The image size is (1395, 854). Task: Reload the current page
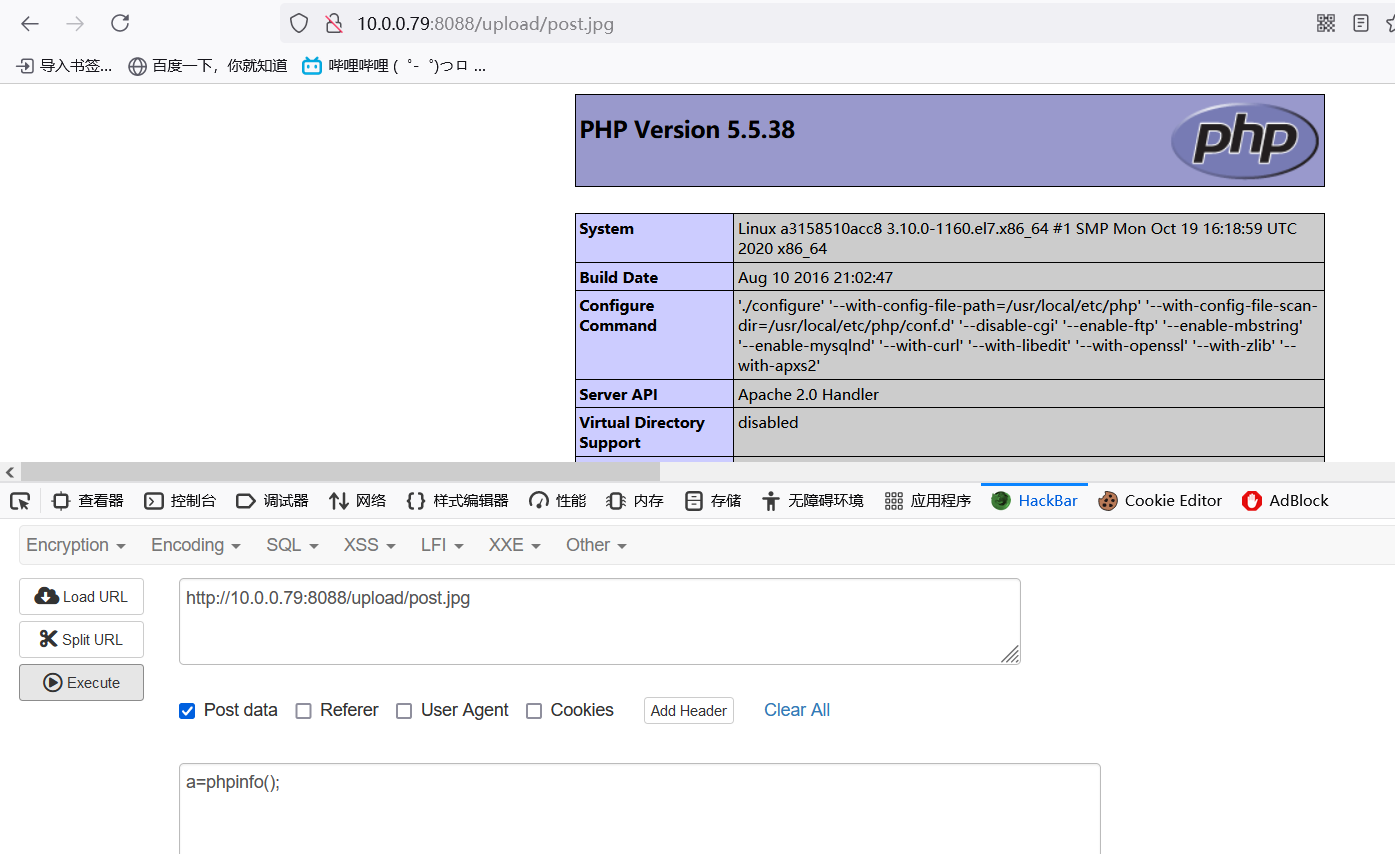click(120, 23)
